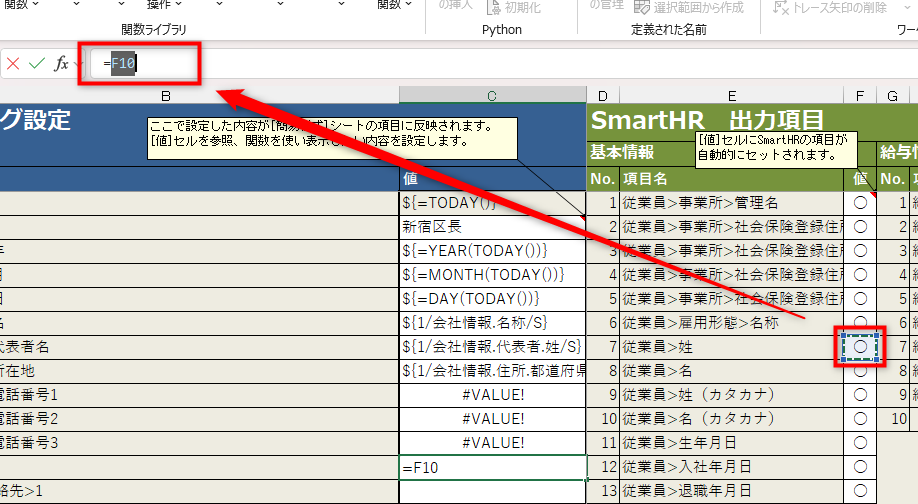Click the 従業員>入社年月日 cell
The height and width of the screenshot is (504, 918).
click(x=731, y=466)
